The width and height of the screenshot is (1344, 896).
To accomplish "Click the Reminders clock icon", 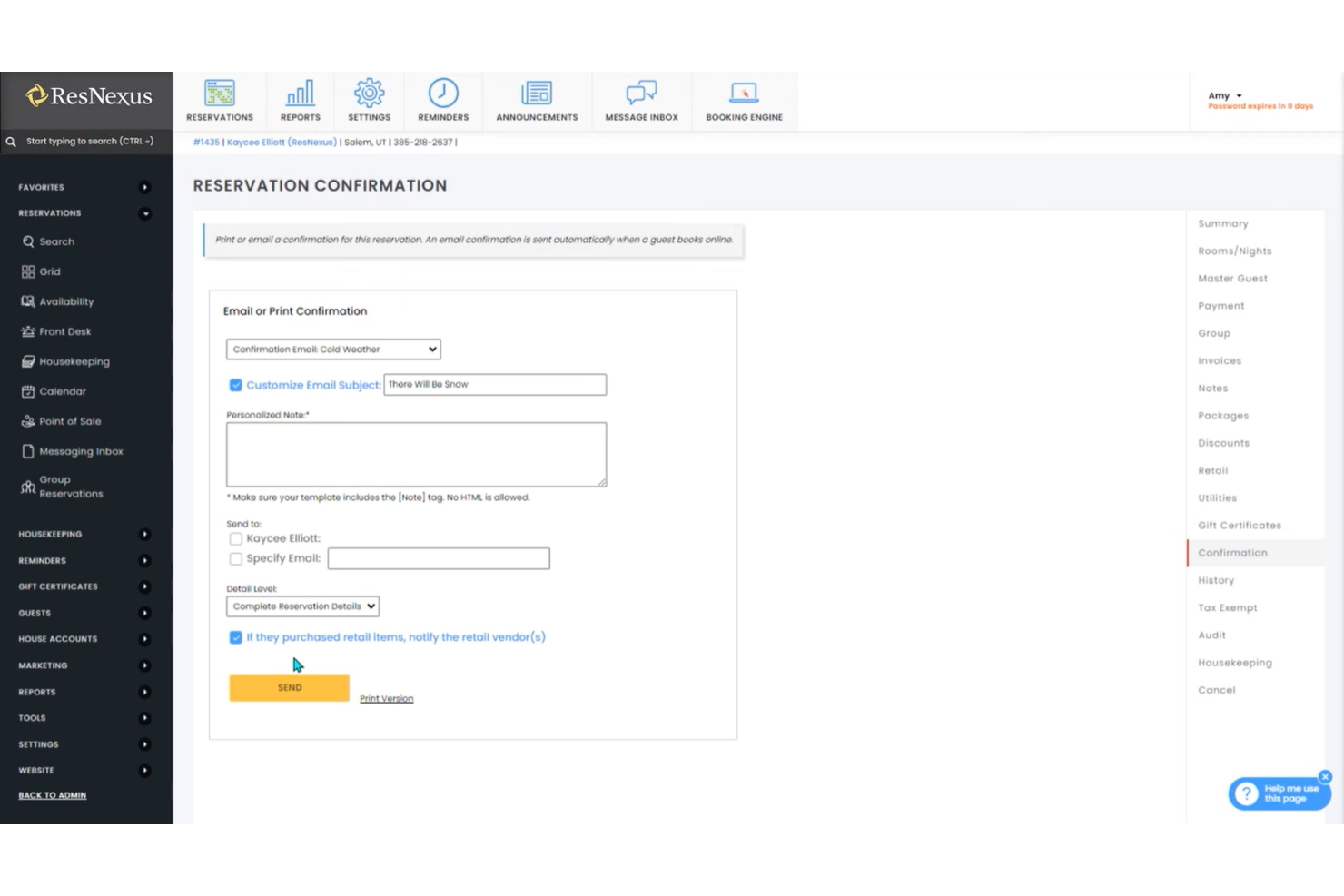I will click(442, 92).
